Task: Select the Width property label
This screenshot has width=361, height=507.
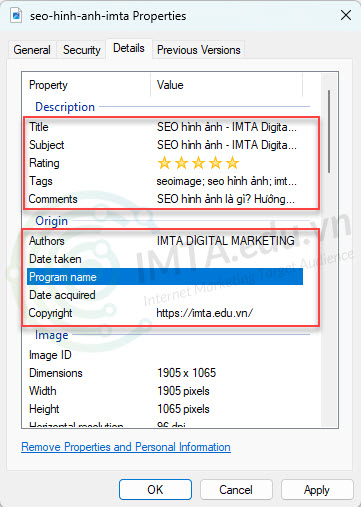Action: pyautogui.click(x=43, y=391)
